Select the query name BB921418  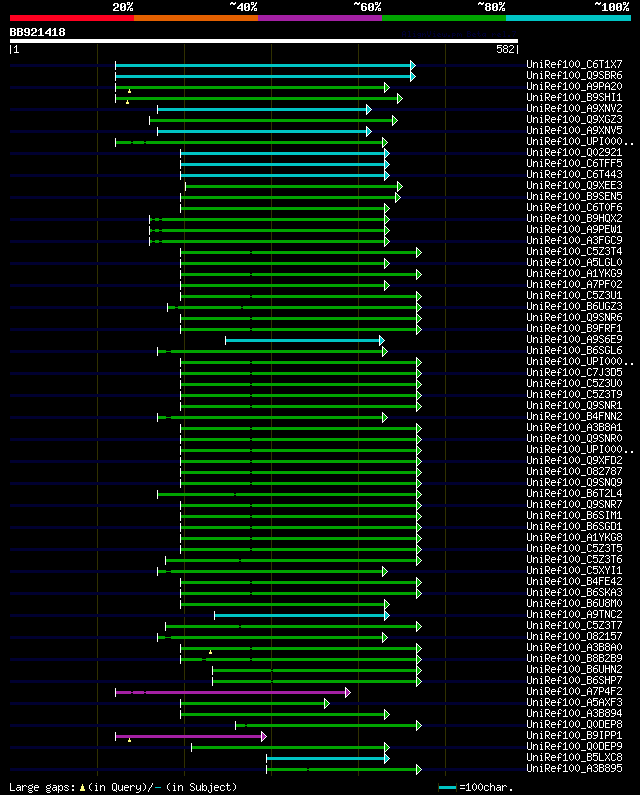(38, 32)
